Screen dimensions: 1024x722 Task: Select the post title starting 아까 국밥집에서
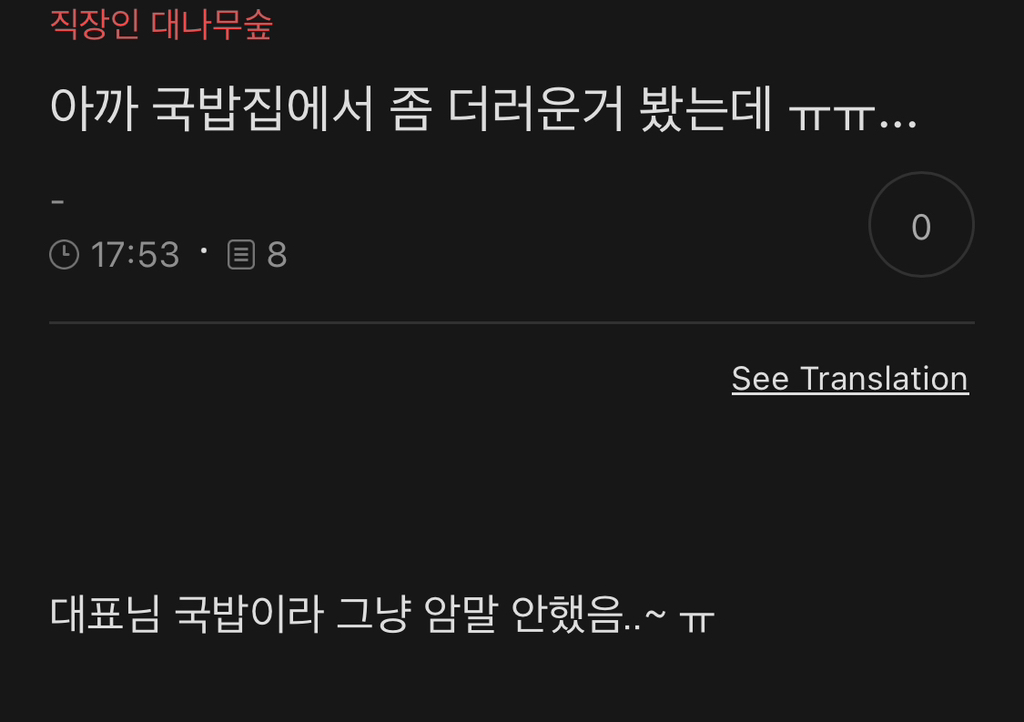[484, 108]
